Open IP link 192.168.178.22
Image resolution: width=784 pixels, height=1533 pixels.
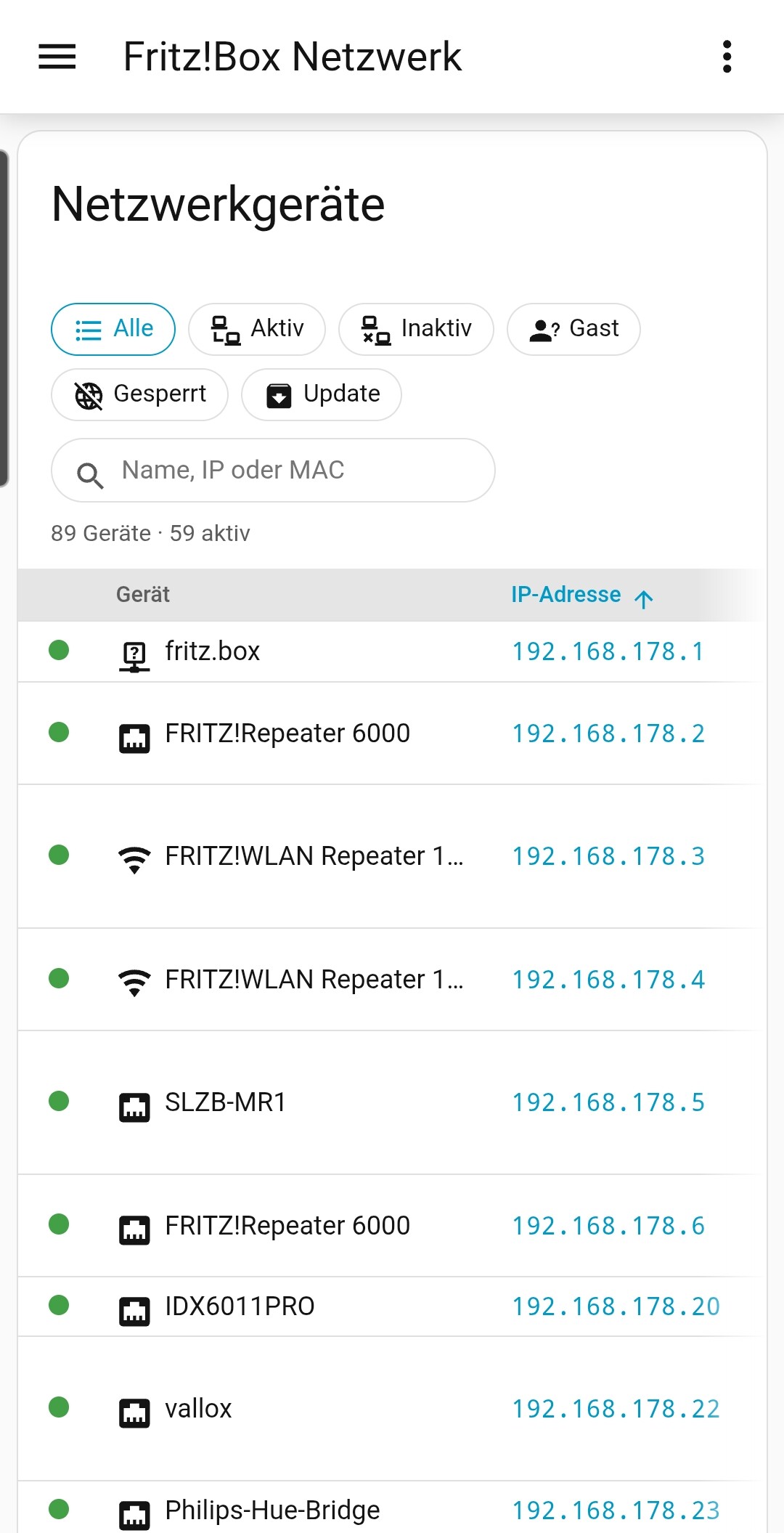pos(616,1409)
